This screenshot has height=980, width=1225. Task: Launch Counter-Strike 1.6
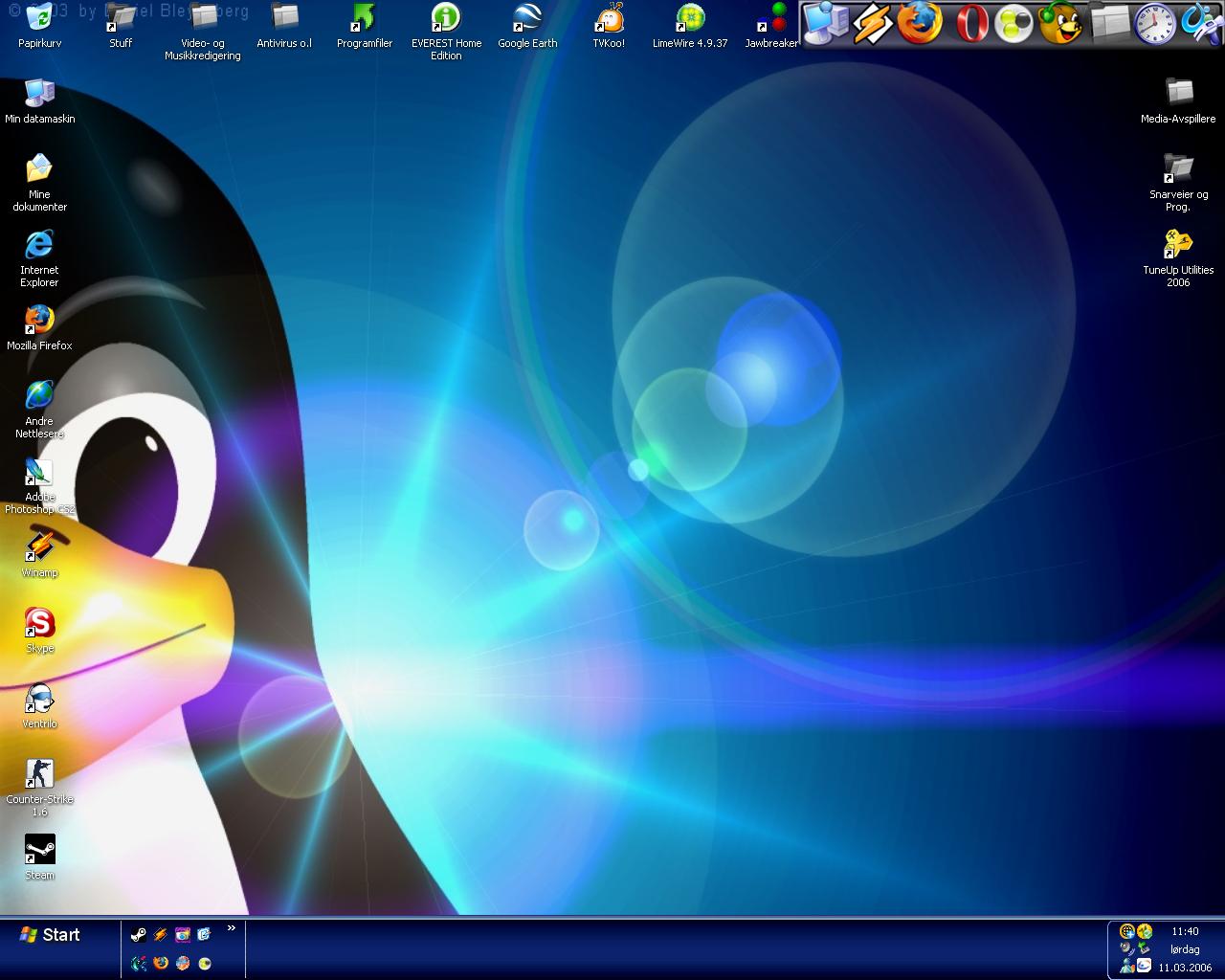tap(39, 788)
